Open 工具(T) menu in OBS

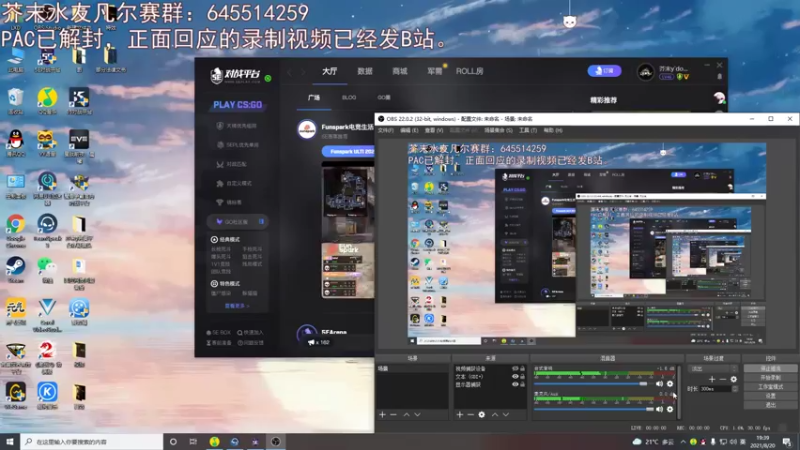(528, 131)
